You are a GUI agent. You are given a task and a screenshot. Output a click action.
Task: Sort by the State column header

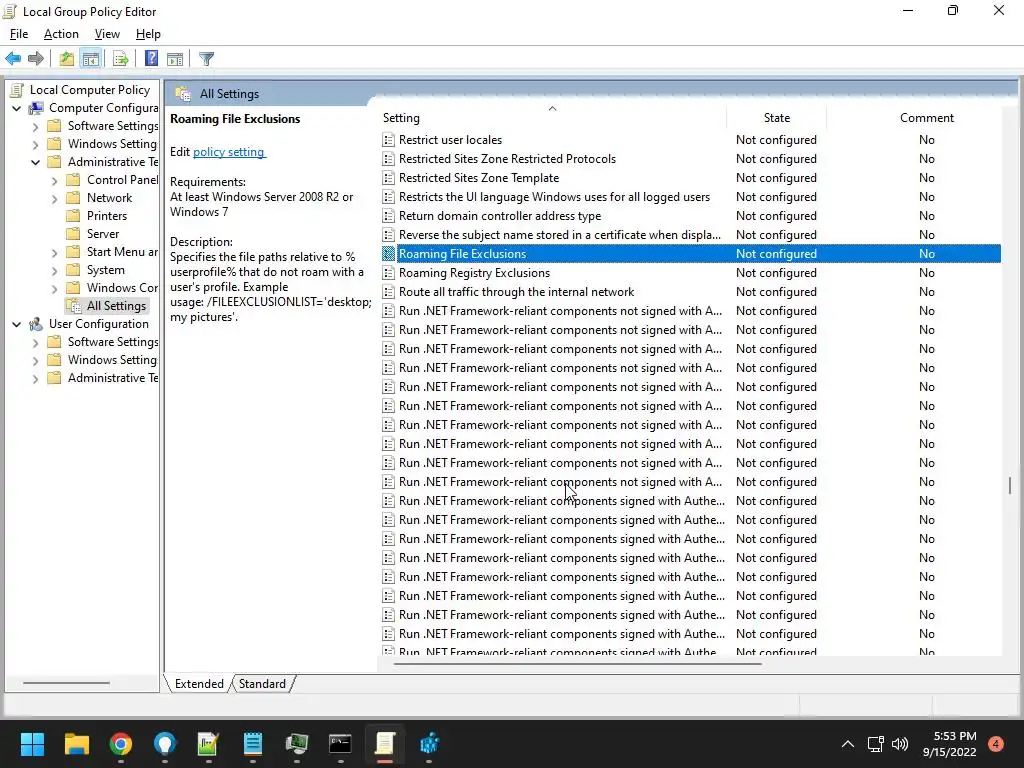[776, 118]
